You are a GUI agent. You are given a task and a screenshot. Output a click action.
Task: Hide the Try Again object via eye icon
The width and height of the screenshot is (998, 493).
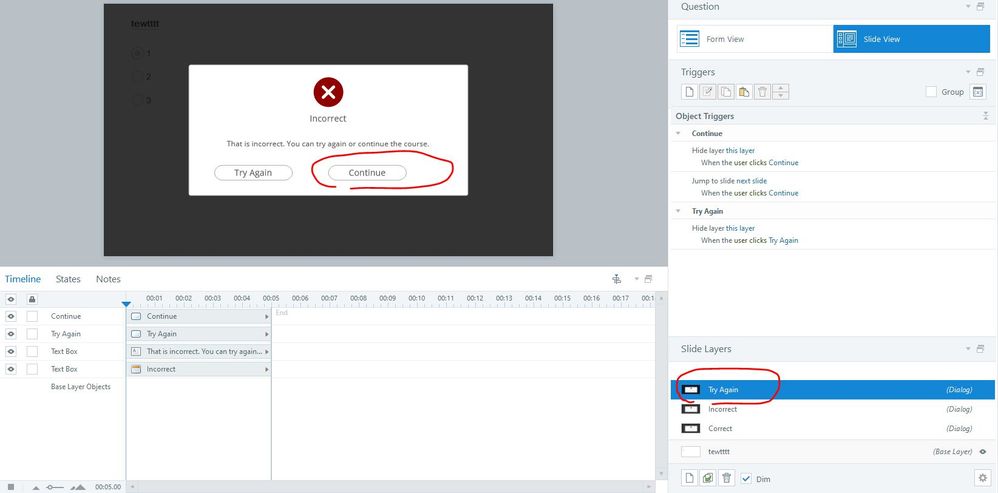pos(11,333)
